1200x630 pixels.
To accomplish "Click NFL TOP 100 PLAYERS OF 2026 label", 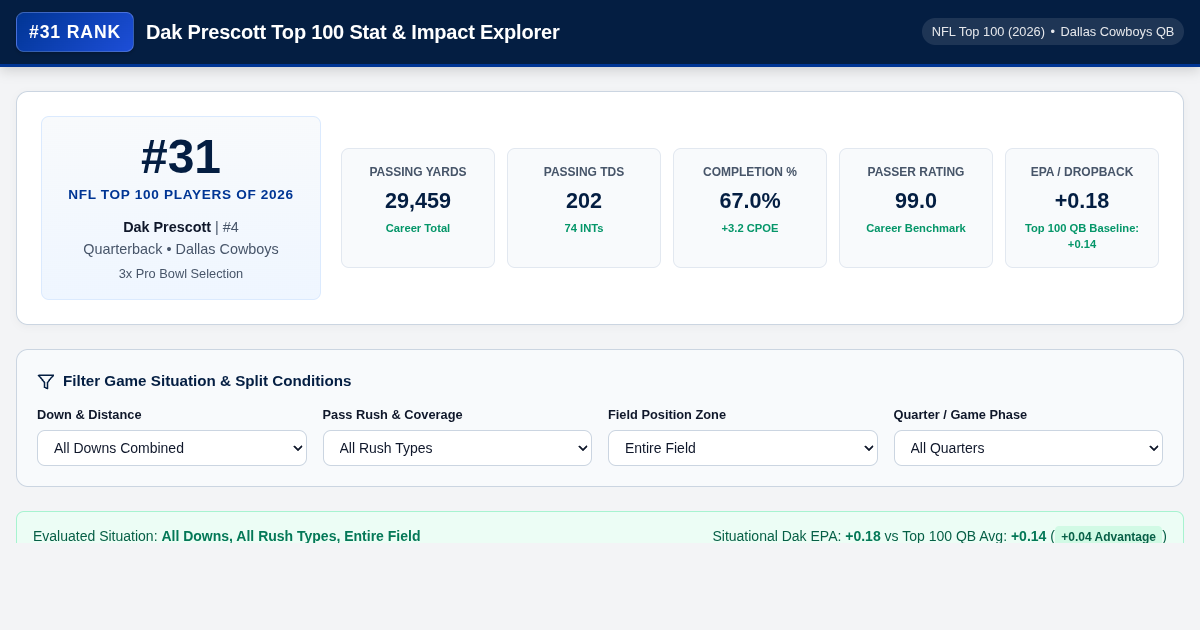I will [x=181, y=195].
